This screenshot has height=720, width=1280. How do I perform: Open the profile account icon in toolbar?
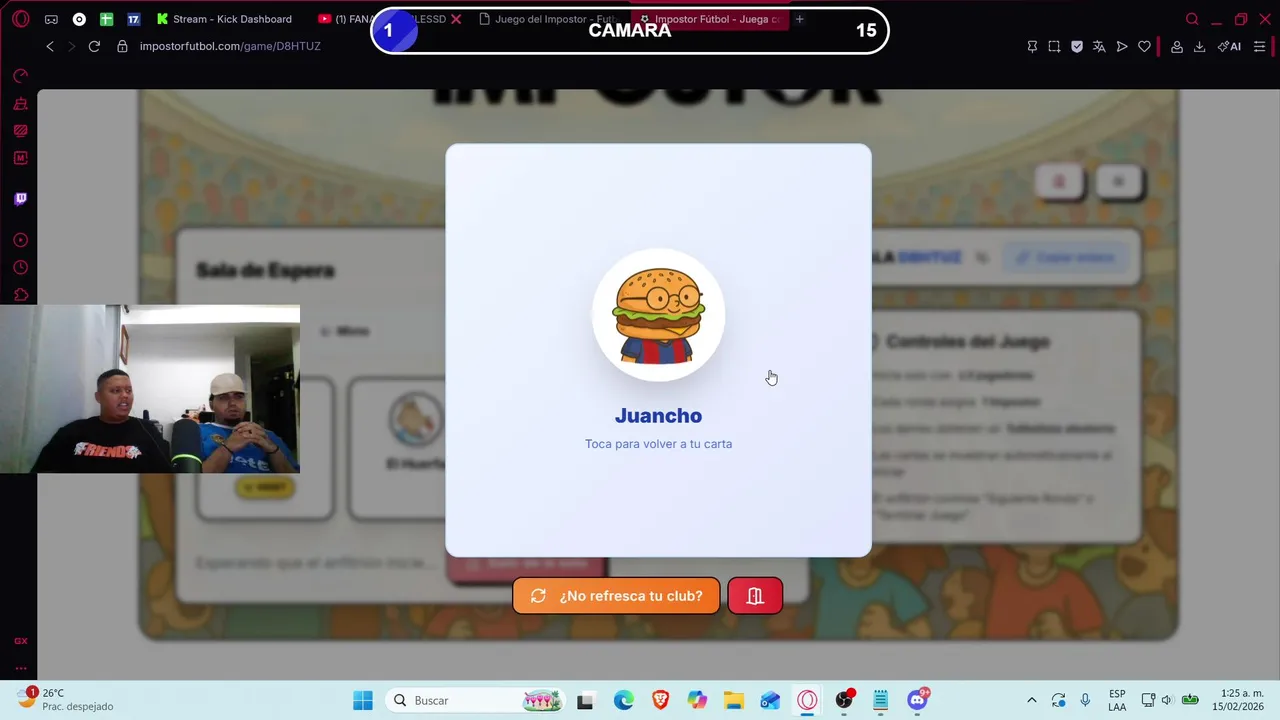click(x=1177, y=46)
